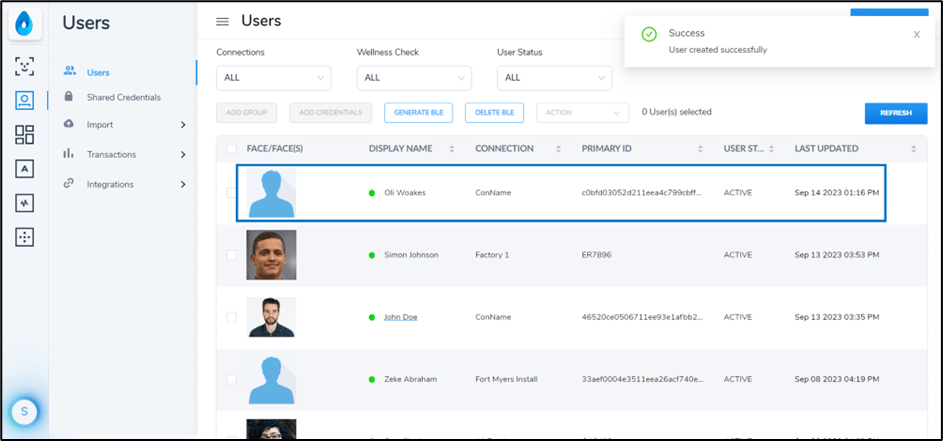Click the Factory 1 connection cell

[492, 255]
